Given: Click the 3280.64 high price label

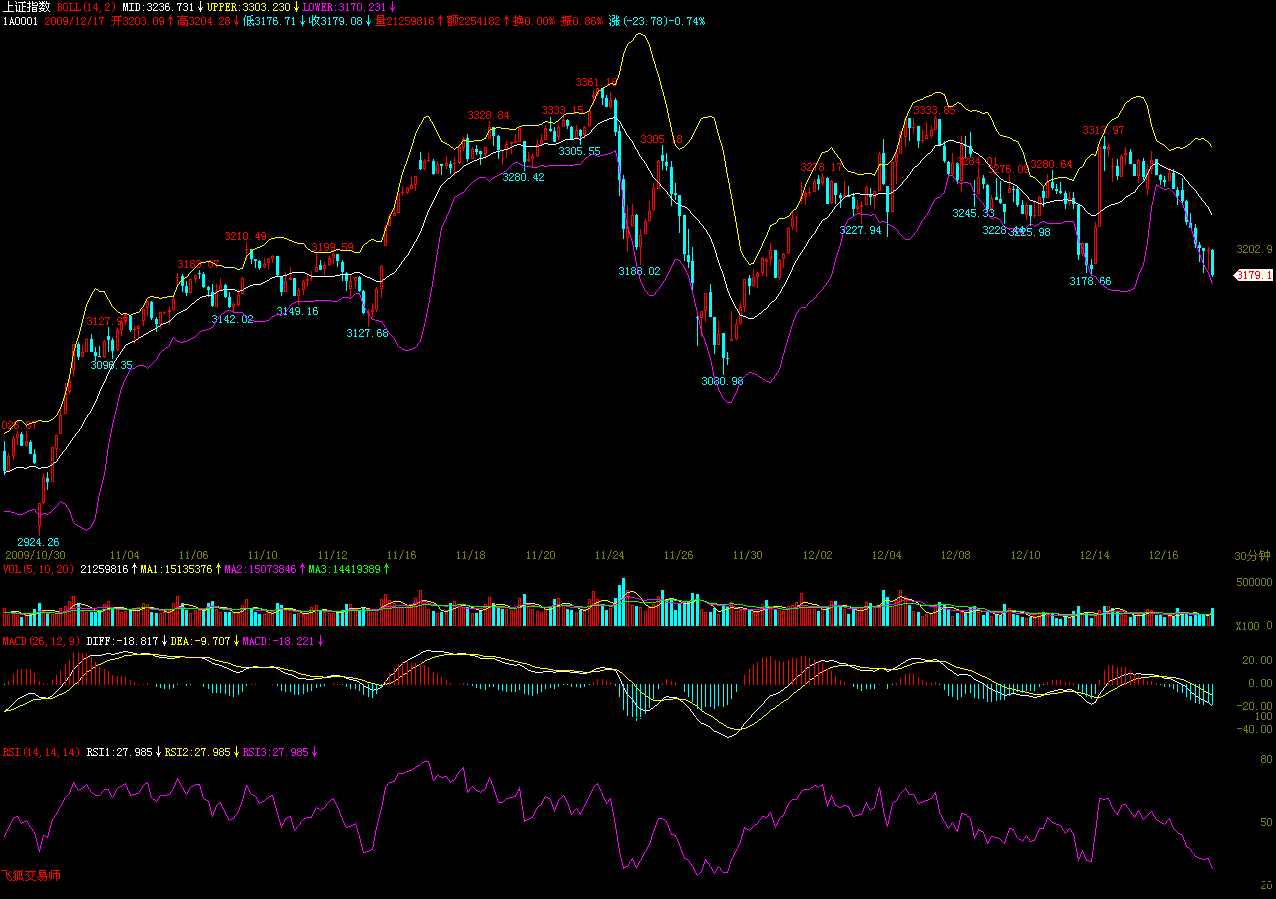Looking at the screenshot, I should [x=1051, y=164].
